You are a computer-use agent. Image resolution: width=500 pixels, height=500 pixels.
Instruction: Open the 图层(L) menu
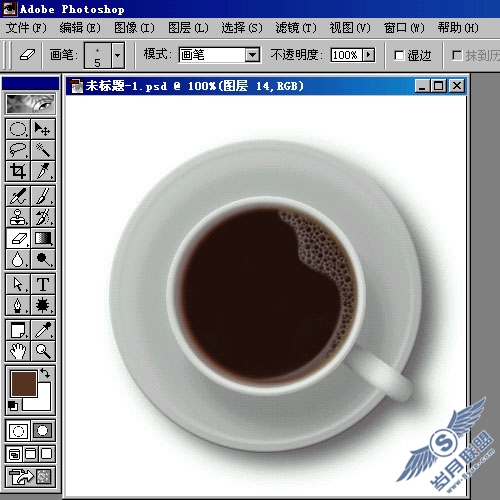[x=188, y=28]
